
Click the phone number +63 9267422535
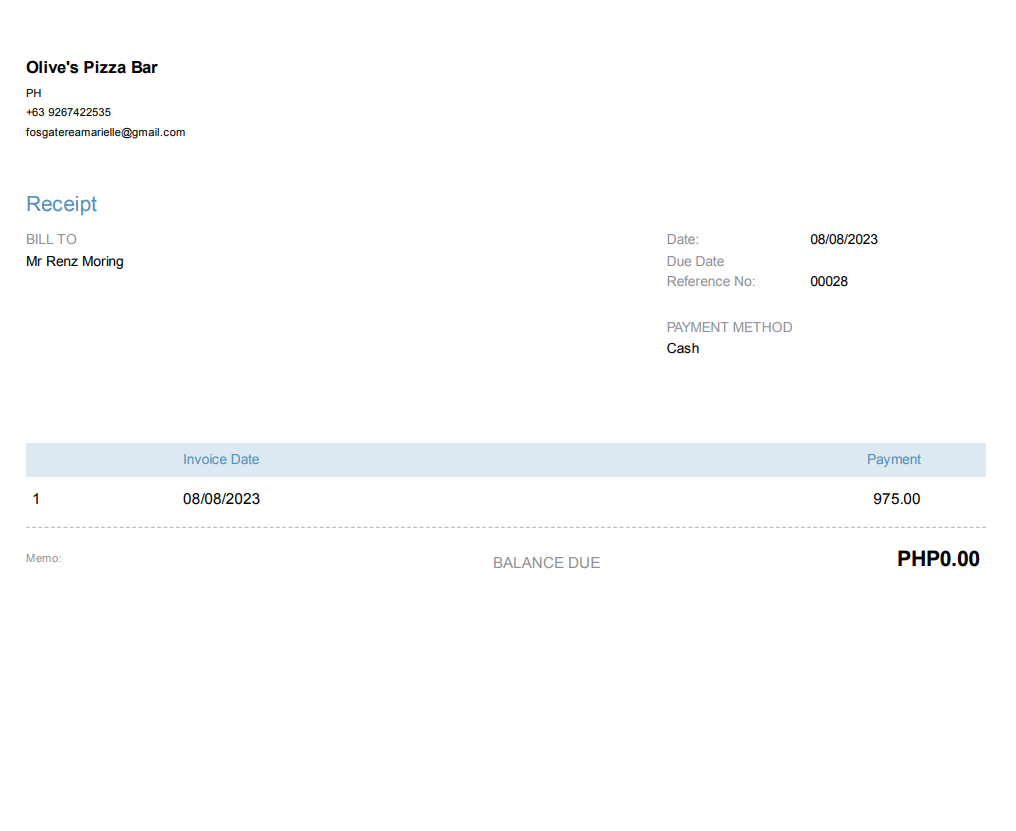[68, 112]
